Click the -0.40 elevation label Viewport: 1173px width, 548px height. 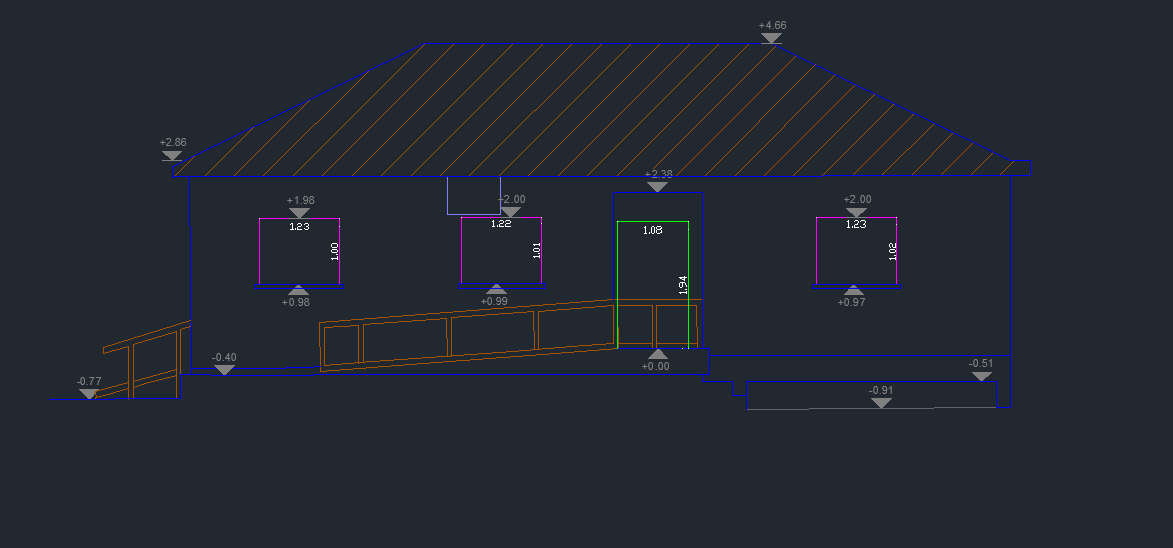click(224, 357)
